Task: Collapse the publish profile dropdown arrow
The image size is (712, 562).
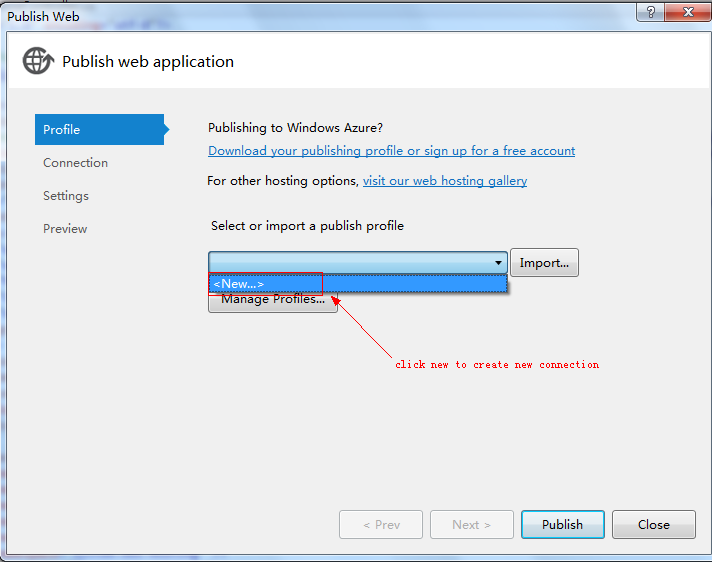Action: (x=498, y=263)
